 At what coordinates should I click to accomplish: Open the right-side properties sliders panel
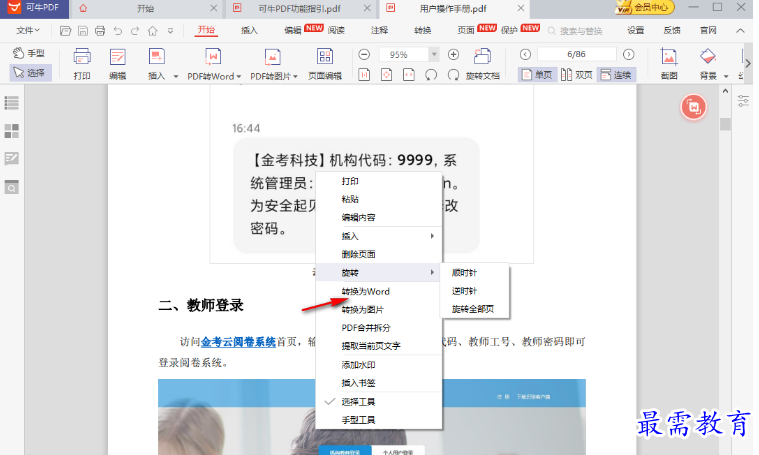[x=743, y=101]
